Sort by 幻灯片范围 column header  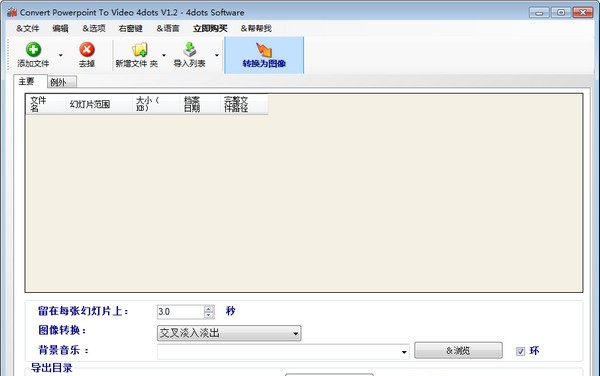pyautogui.click(x=99, y=104)
